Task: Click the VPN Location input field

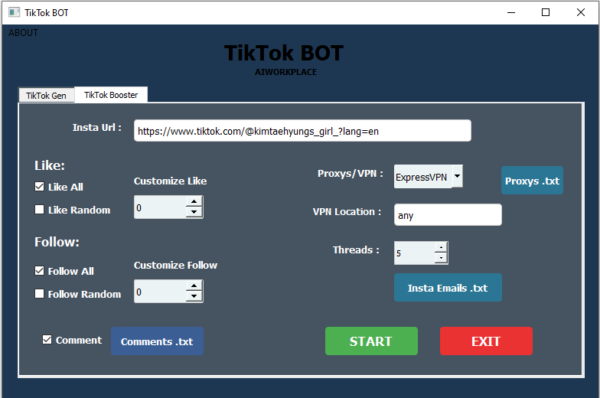Action: 448,215
